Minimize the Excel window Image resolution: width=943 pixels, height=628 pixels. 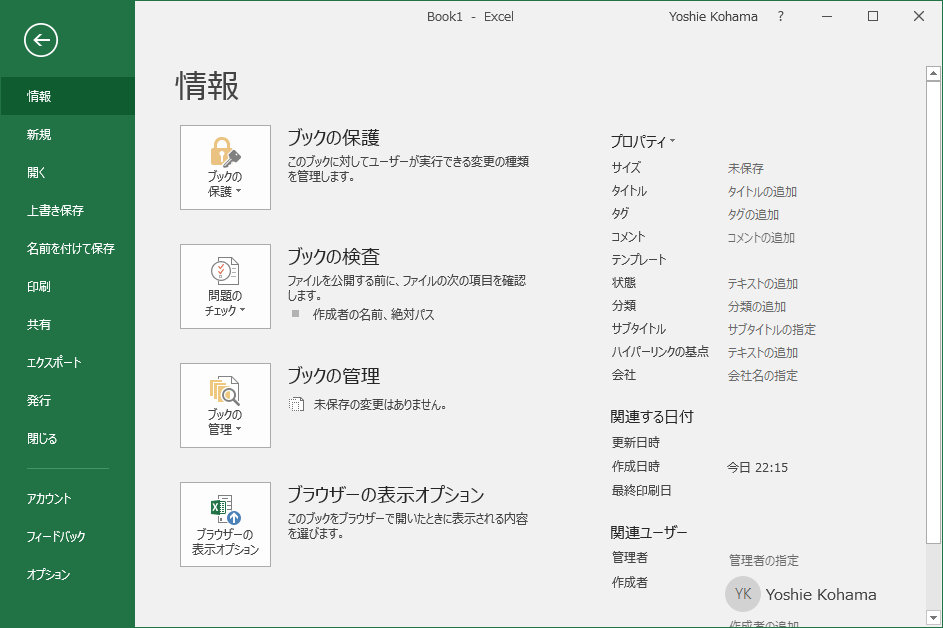[827, 17]
